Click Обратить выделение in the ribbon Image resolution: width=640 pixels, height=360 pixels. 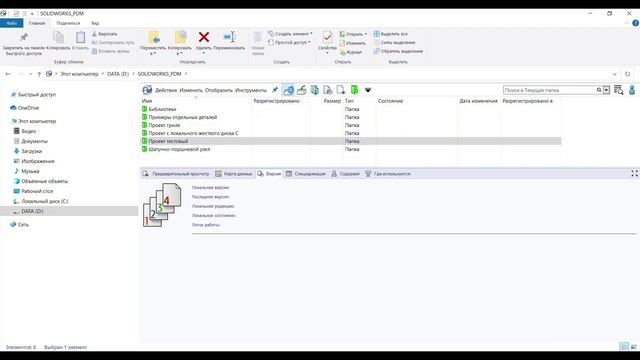[398, 51]
